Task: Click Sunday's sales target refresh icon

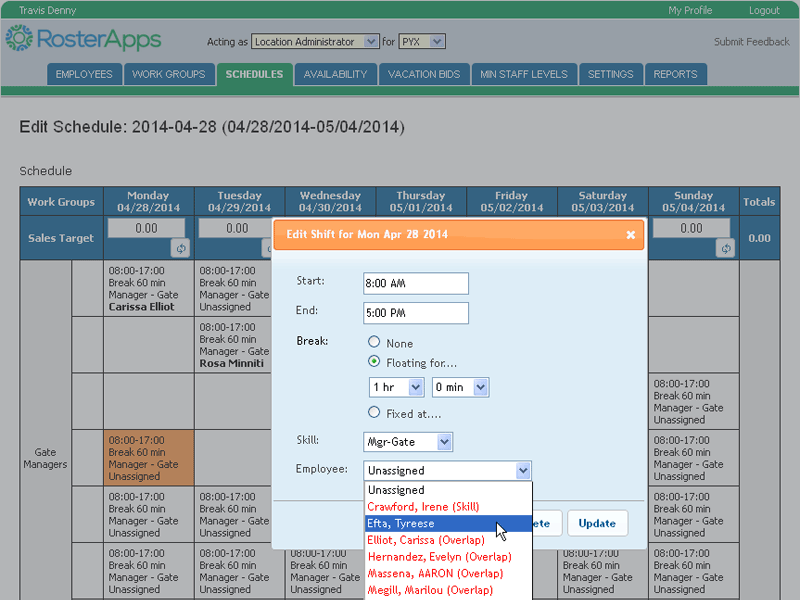Action: pos(726,248)
